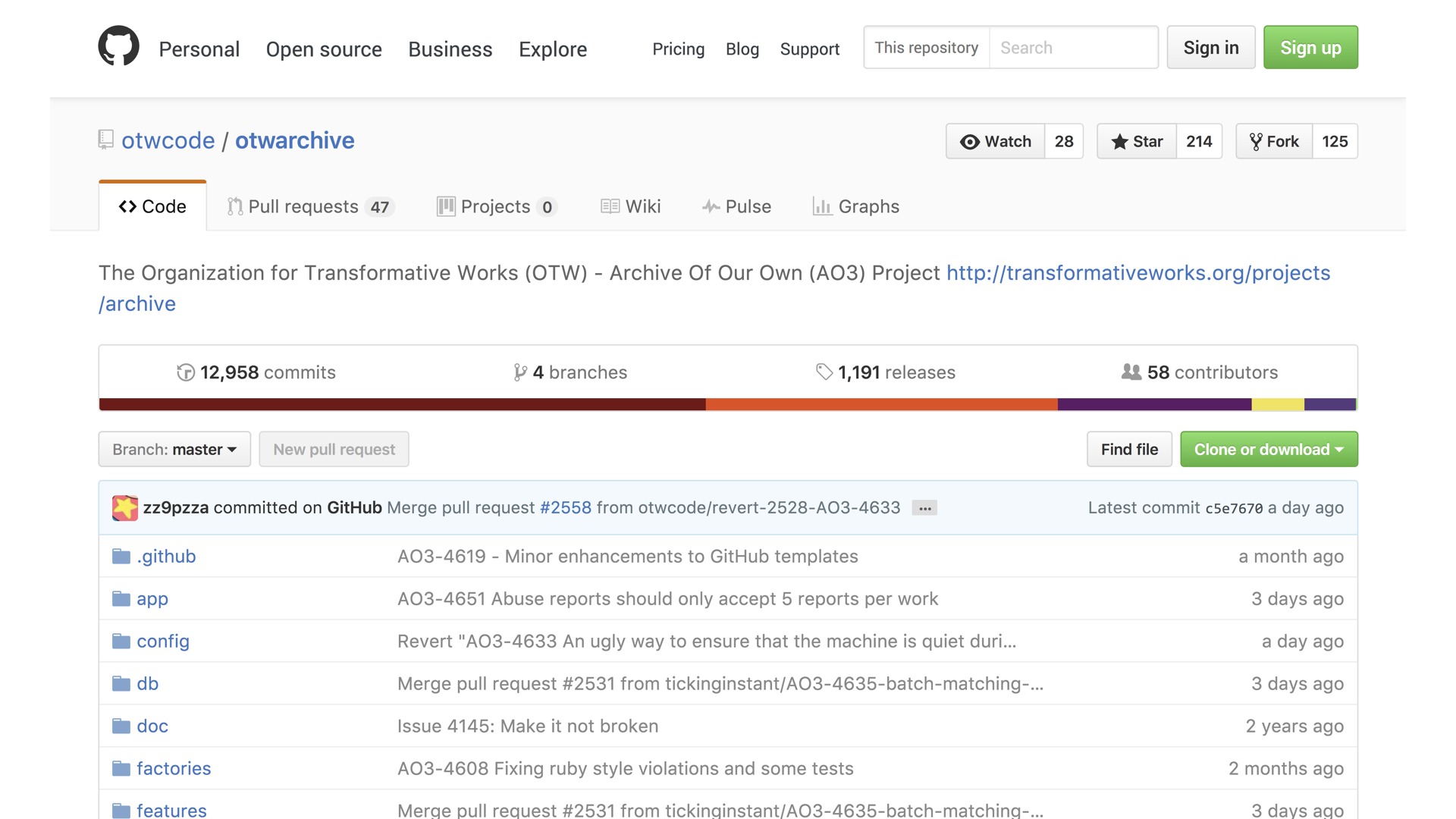Open the transformativeworks.org projects link

(x=1138, y=273)
